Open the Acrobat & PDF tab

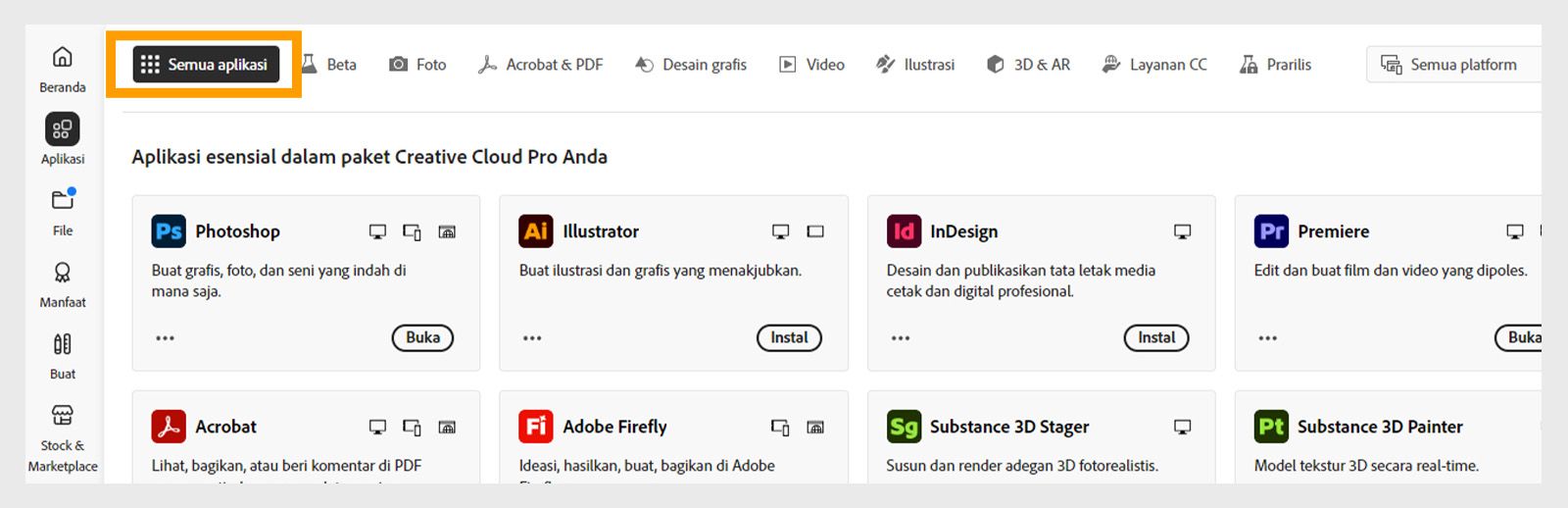click(540, 65)
